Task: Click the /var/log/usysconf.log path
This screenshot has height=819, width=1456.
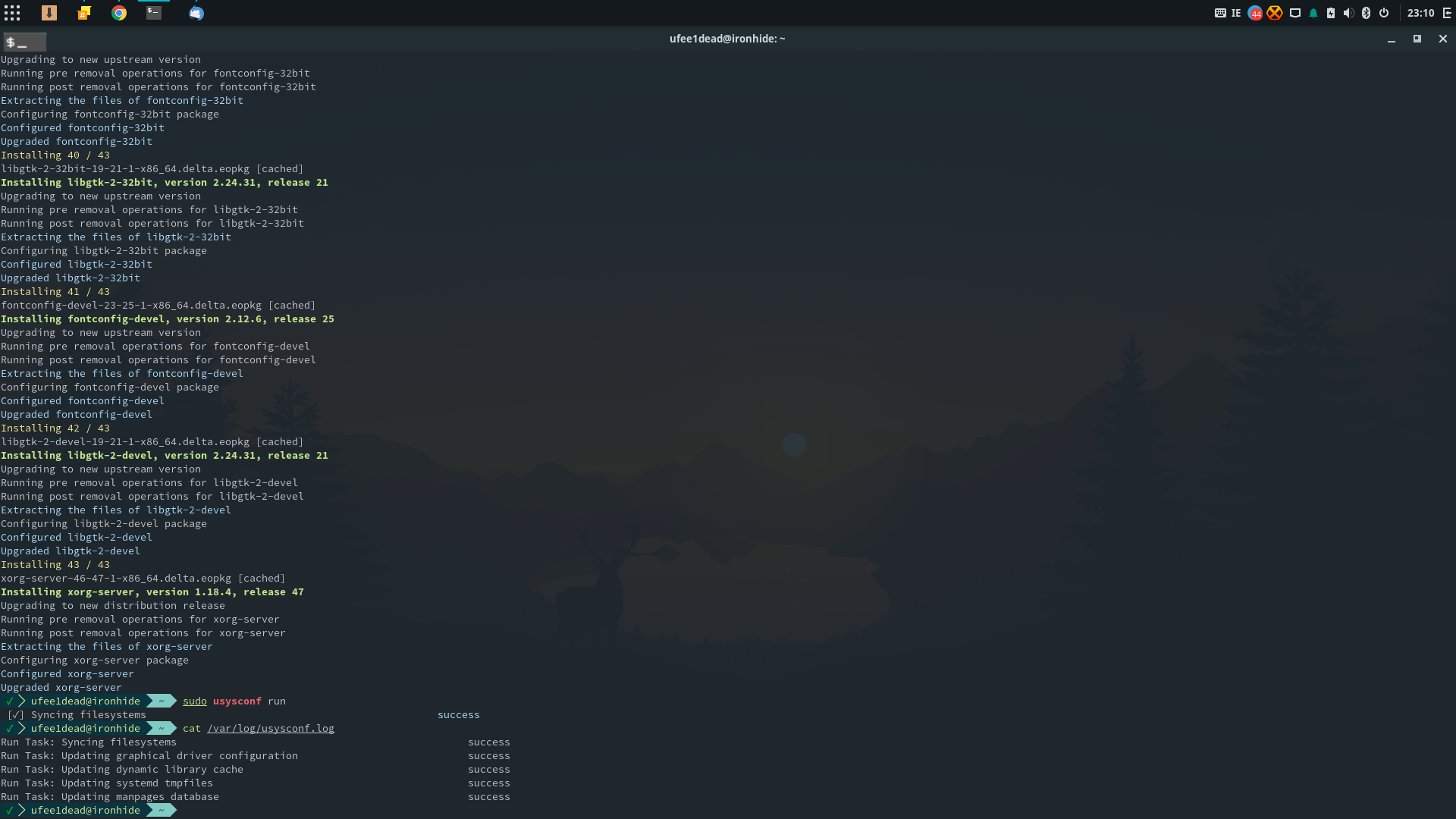Action: [271, 729]
